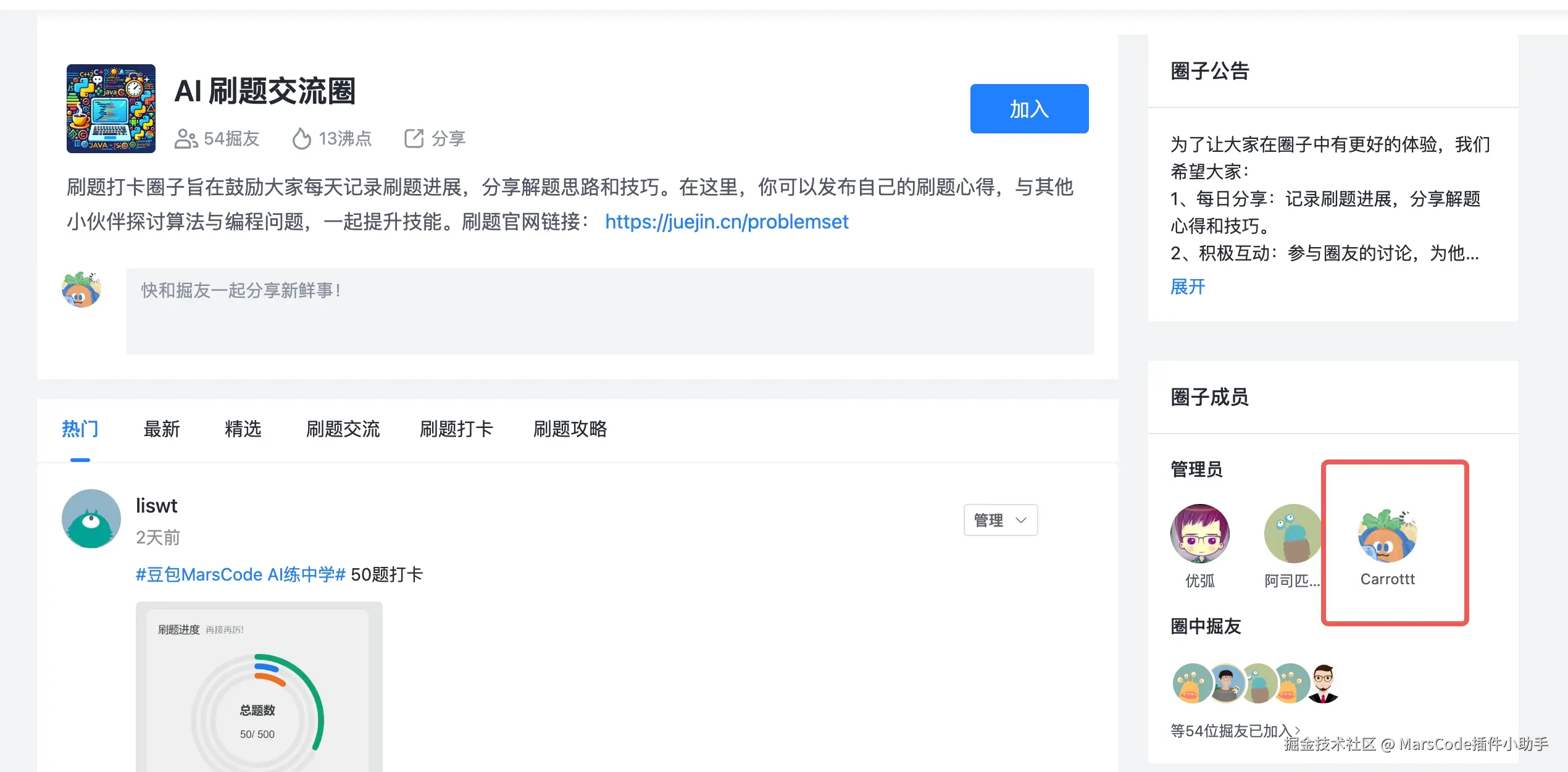Click the AI 刷题交流圈 circle logo
The image size is (1568, 772).
(111, 109)
